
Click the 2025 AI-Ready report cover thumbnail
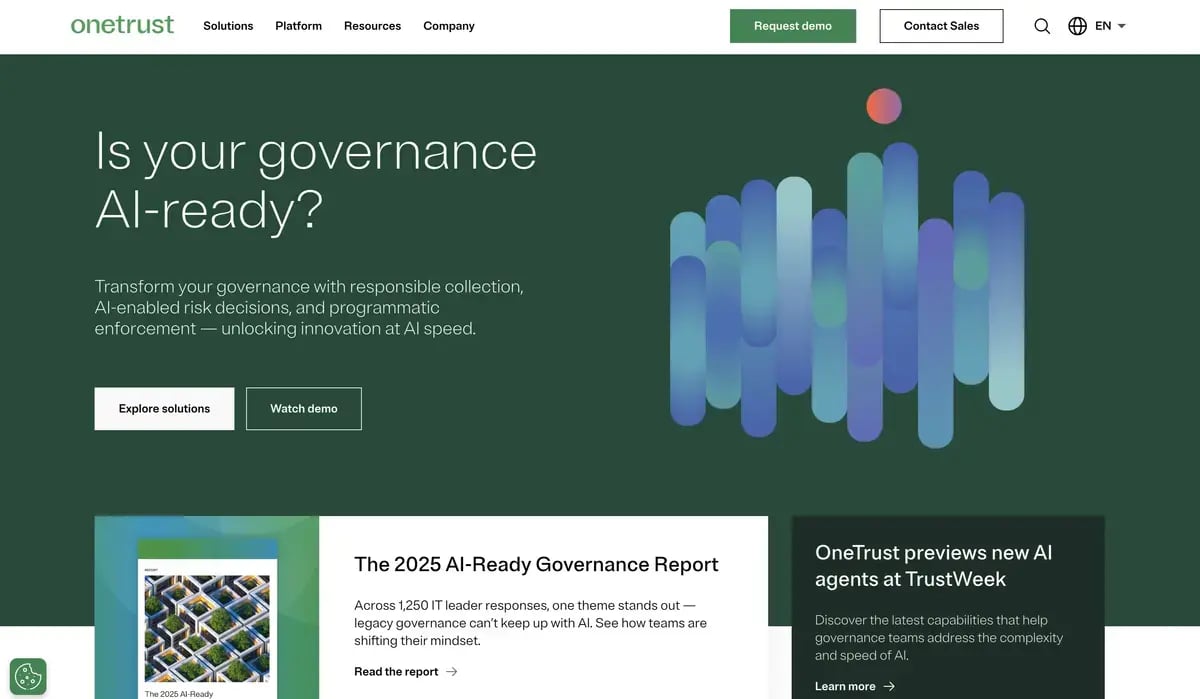click(206, 620)
